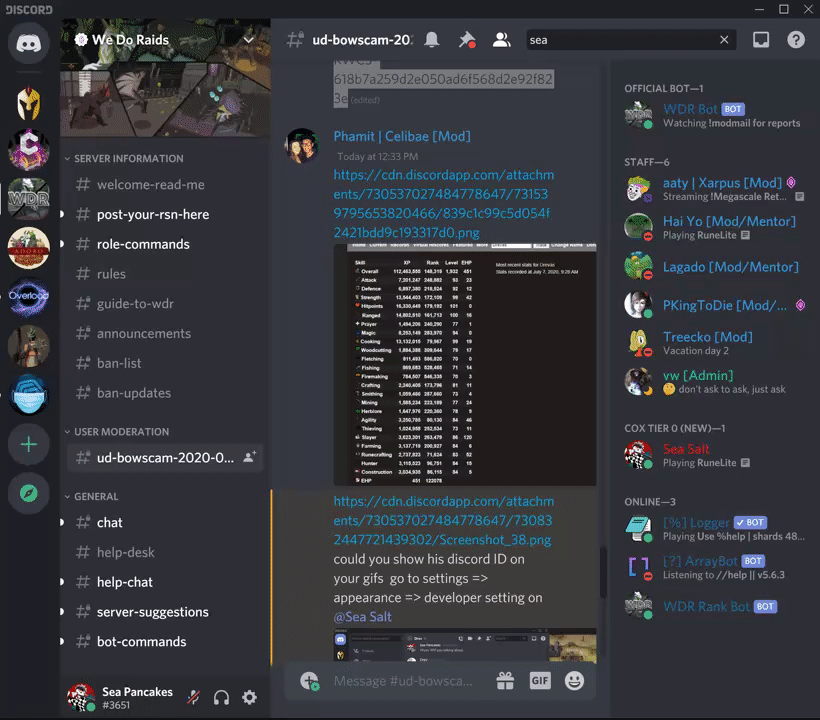Open WDR Bot member profile
The width and height of the screenshot is (820, 720).
click(716, 115)
